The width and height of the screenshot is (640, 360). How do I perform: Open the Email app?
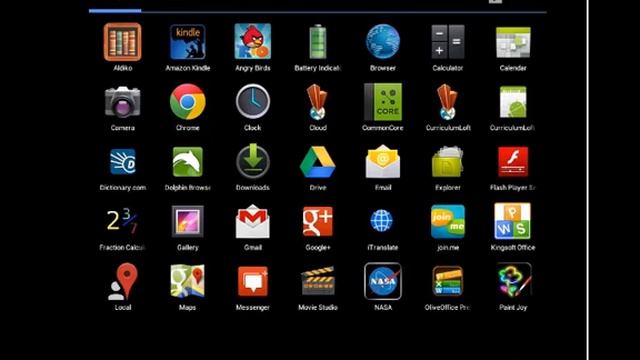pos(383,161)
